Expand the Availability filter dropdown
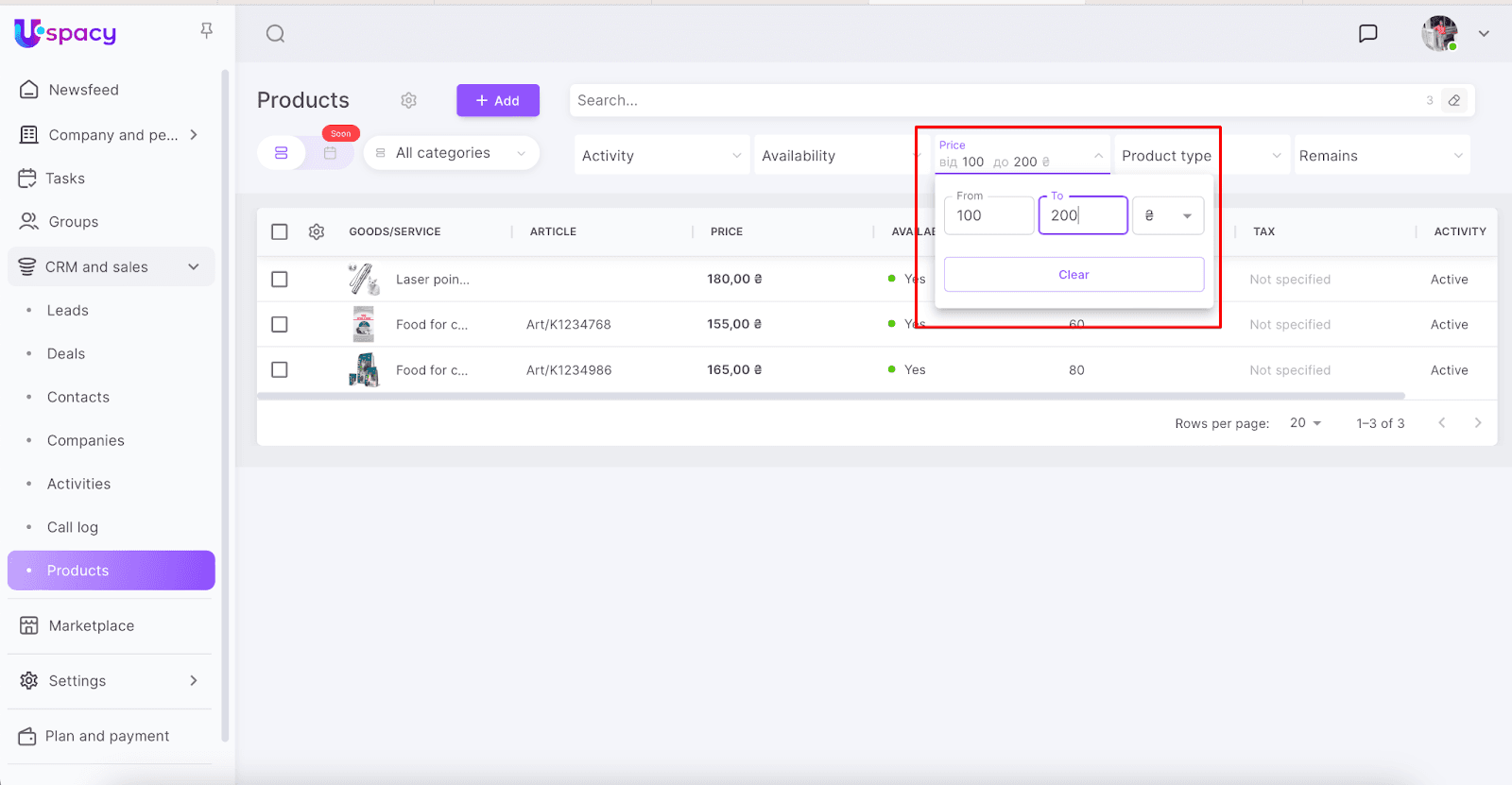Screen dimensions: 1512x785 click(x=837, y=156)
